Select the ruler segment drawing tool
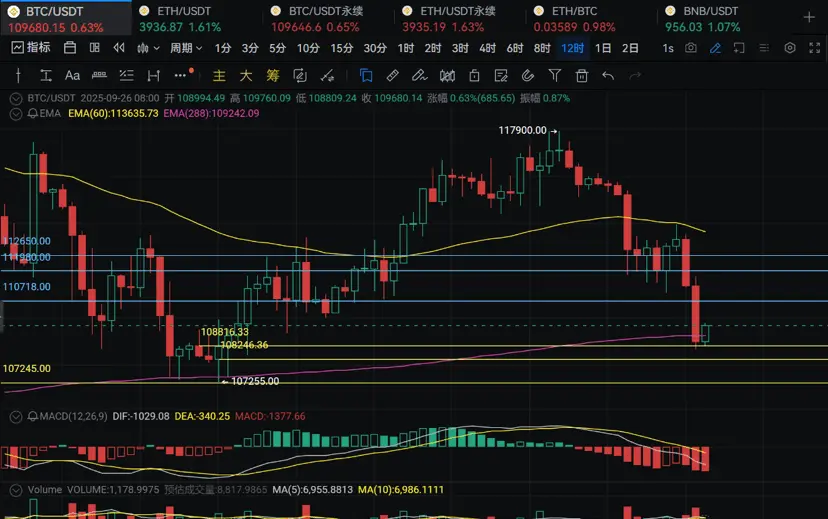This screenshot has width=828, height=519. point(99,76)
